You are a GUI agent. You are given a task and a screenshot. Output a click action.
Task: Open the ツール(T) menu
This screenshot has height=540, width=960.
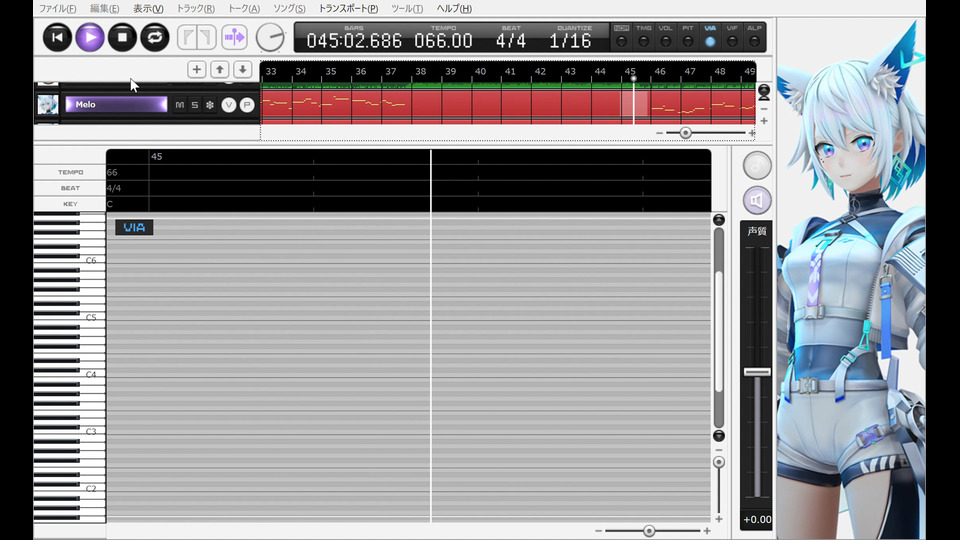point(407,9)
